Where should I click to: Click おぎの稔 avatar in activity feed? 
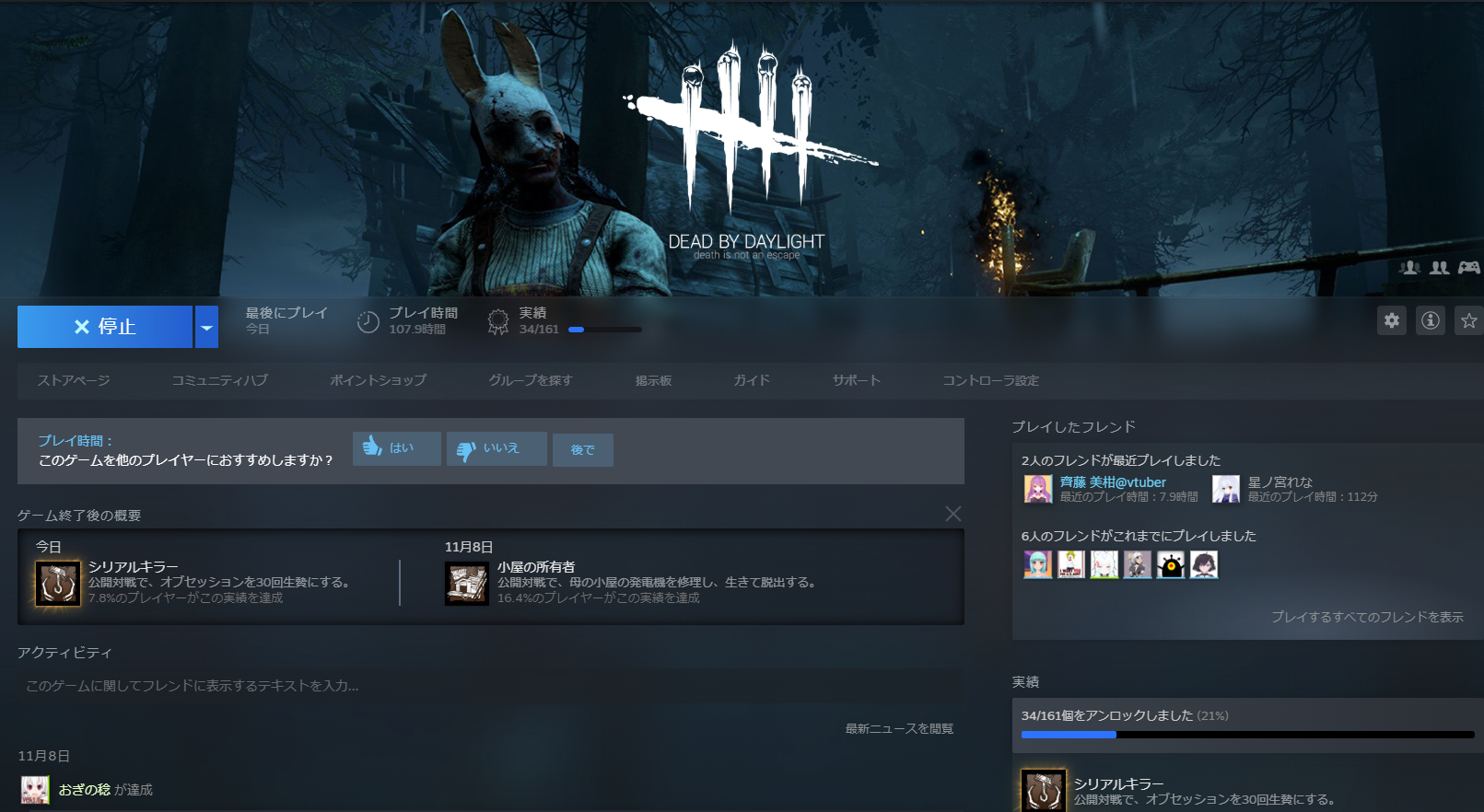[x=35, y=790]
